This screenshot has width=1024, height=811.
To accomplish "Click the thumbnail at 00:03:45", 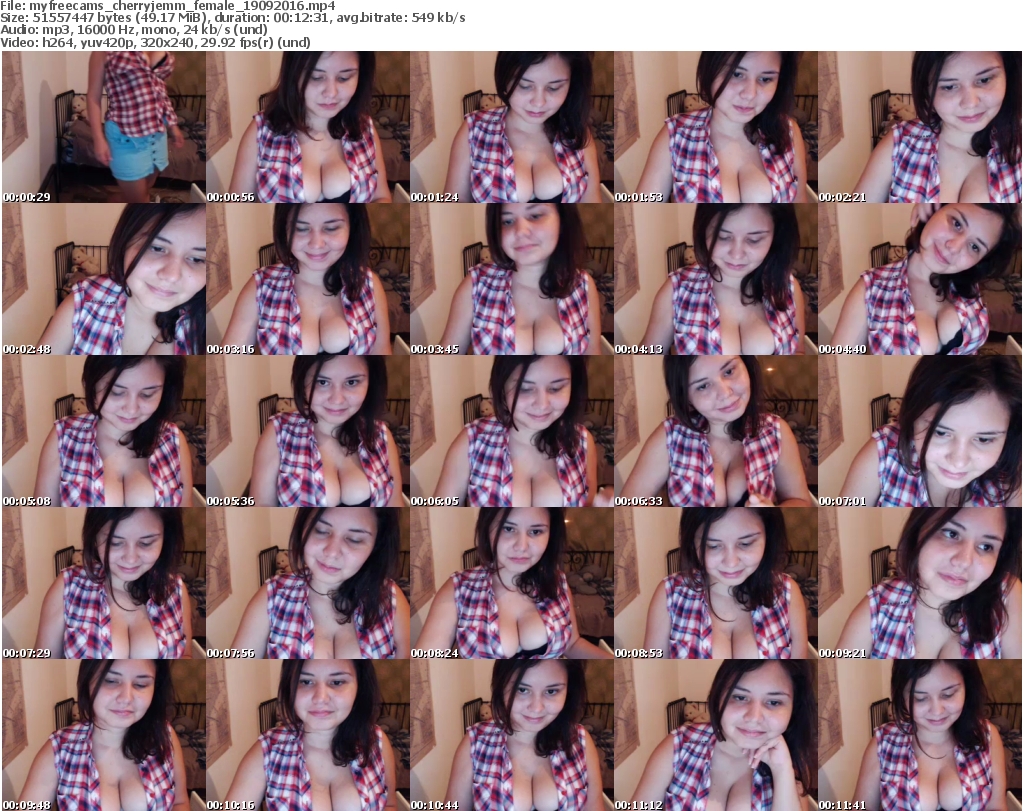I will click(x=512, y=279).
